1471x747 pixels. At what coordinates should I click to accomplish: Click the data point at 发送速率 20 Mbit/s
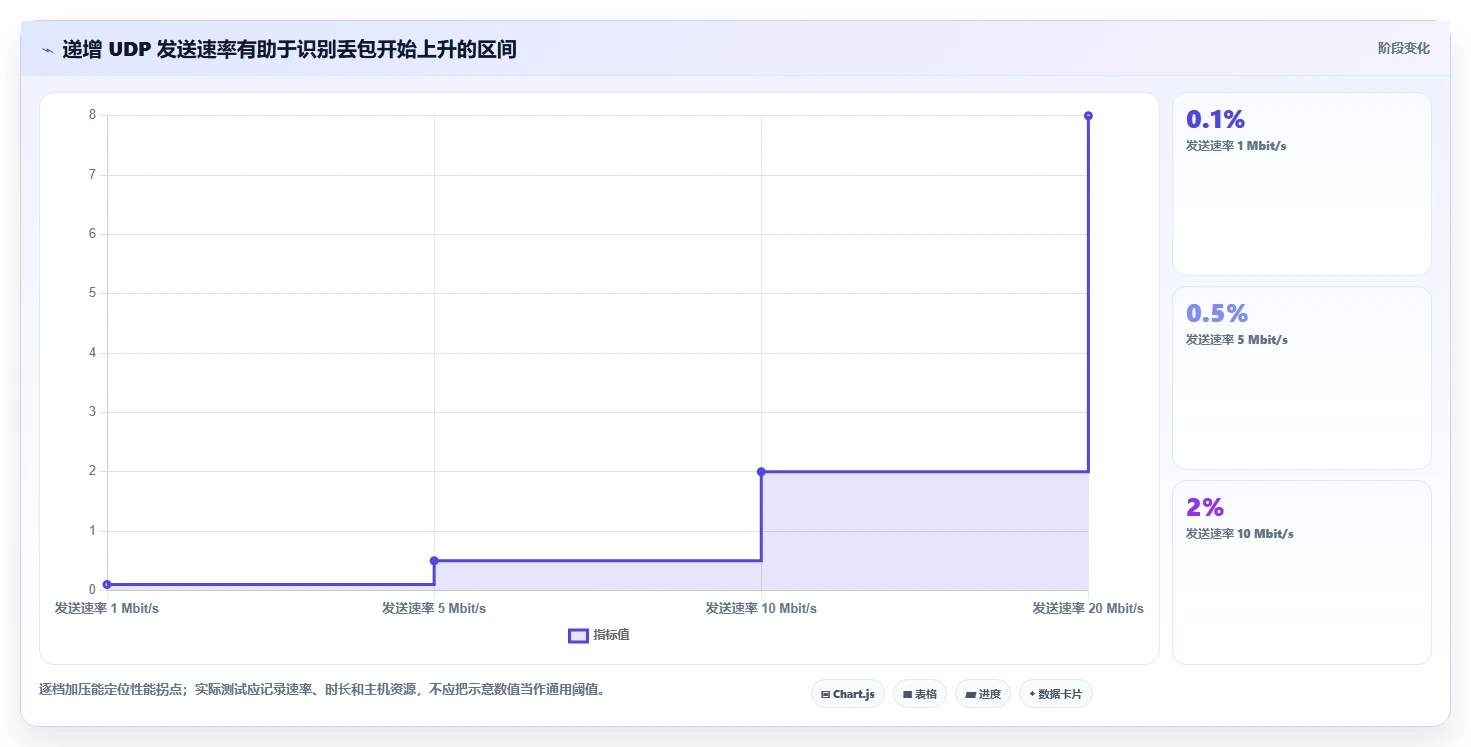tap(1088, 116)
